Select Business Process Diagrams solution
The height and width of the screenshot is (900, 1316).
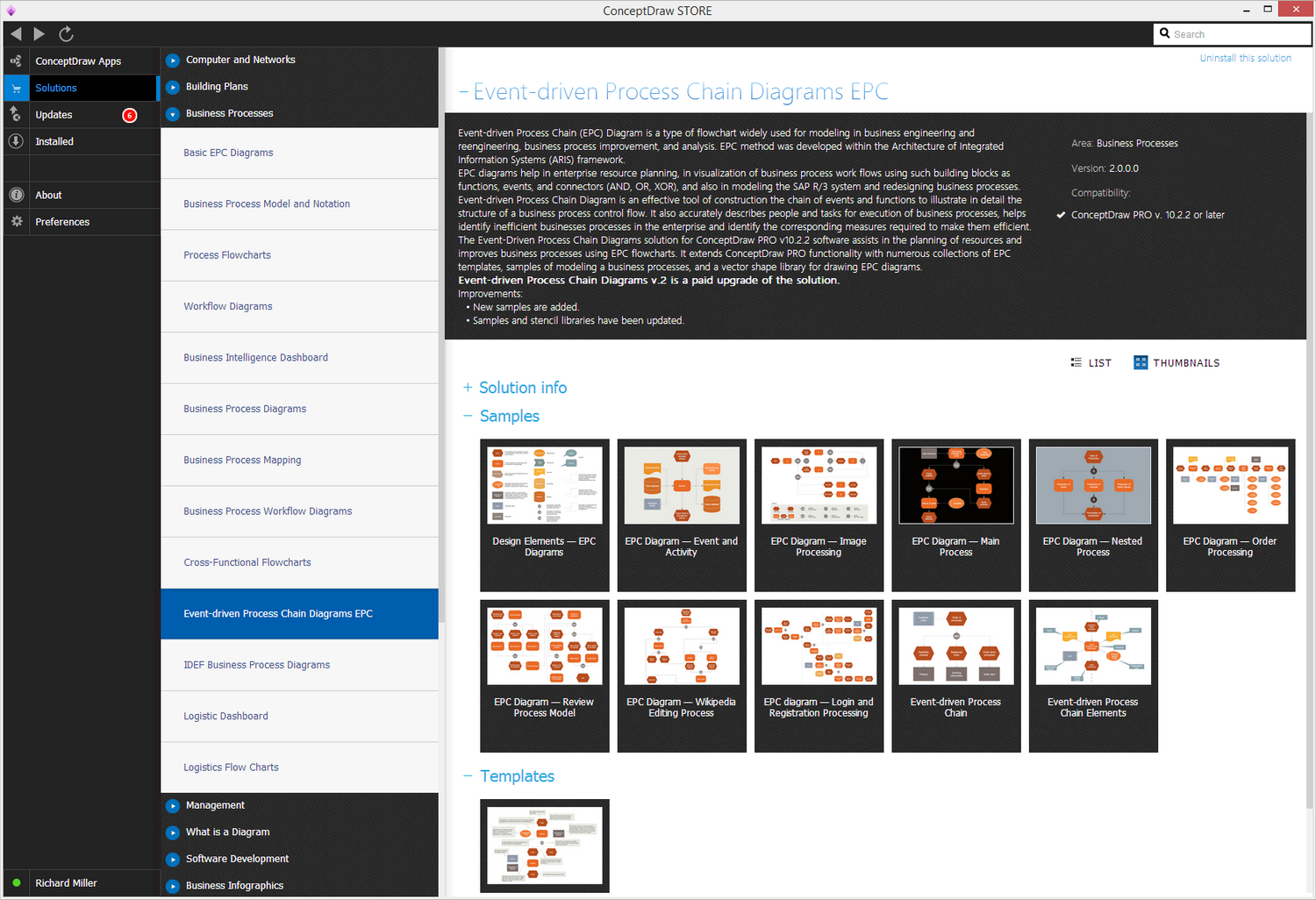pos(299,409)
